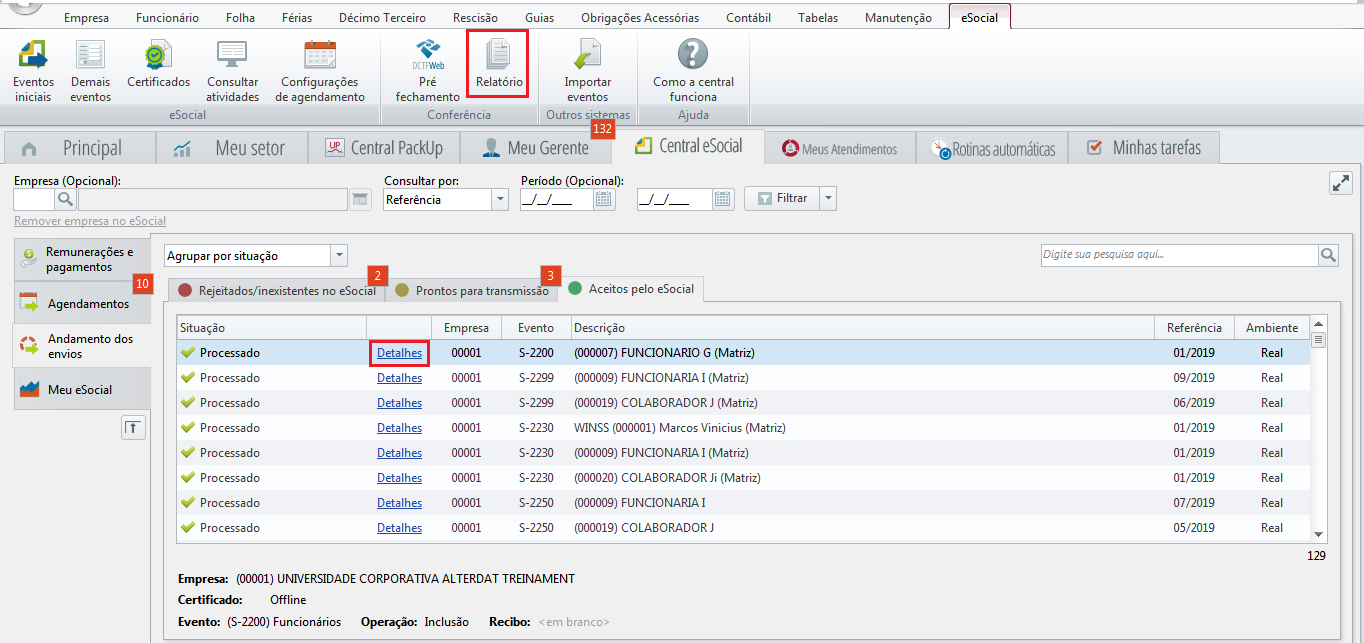The image size is (1364, 643).
Task: Expand the Consultar por dropdown
Action: click(x=500, y=199)
